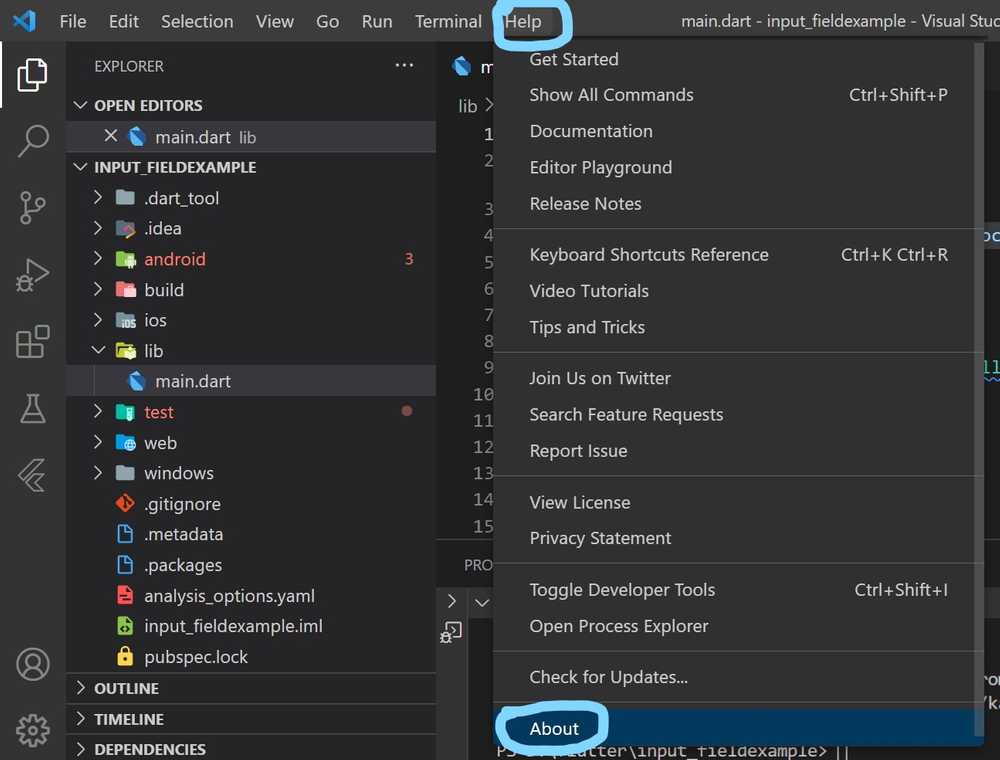The height and width of the screenshot is (760, 1000).
Task: Choose Toggle Developer Tools entry
Action: tap(738, 590)
